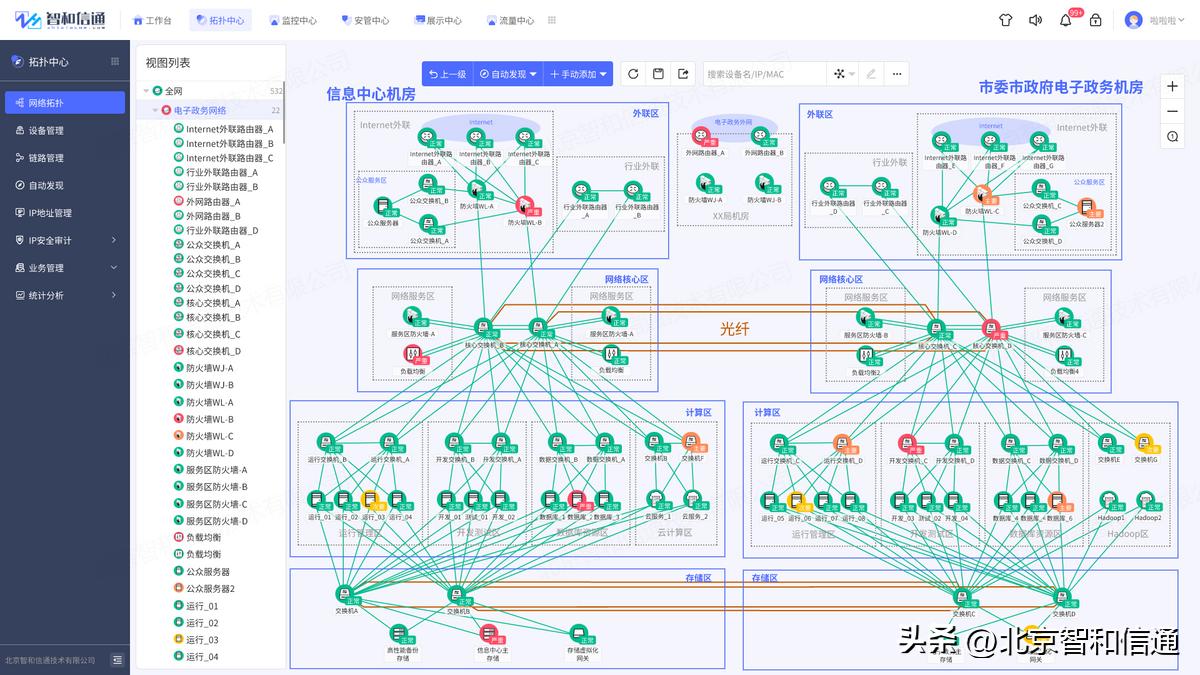Expand the 统计分析 sidebar section

60,295
